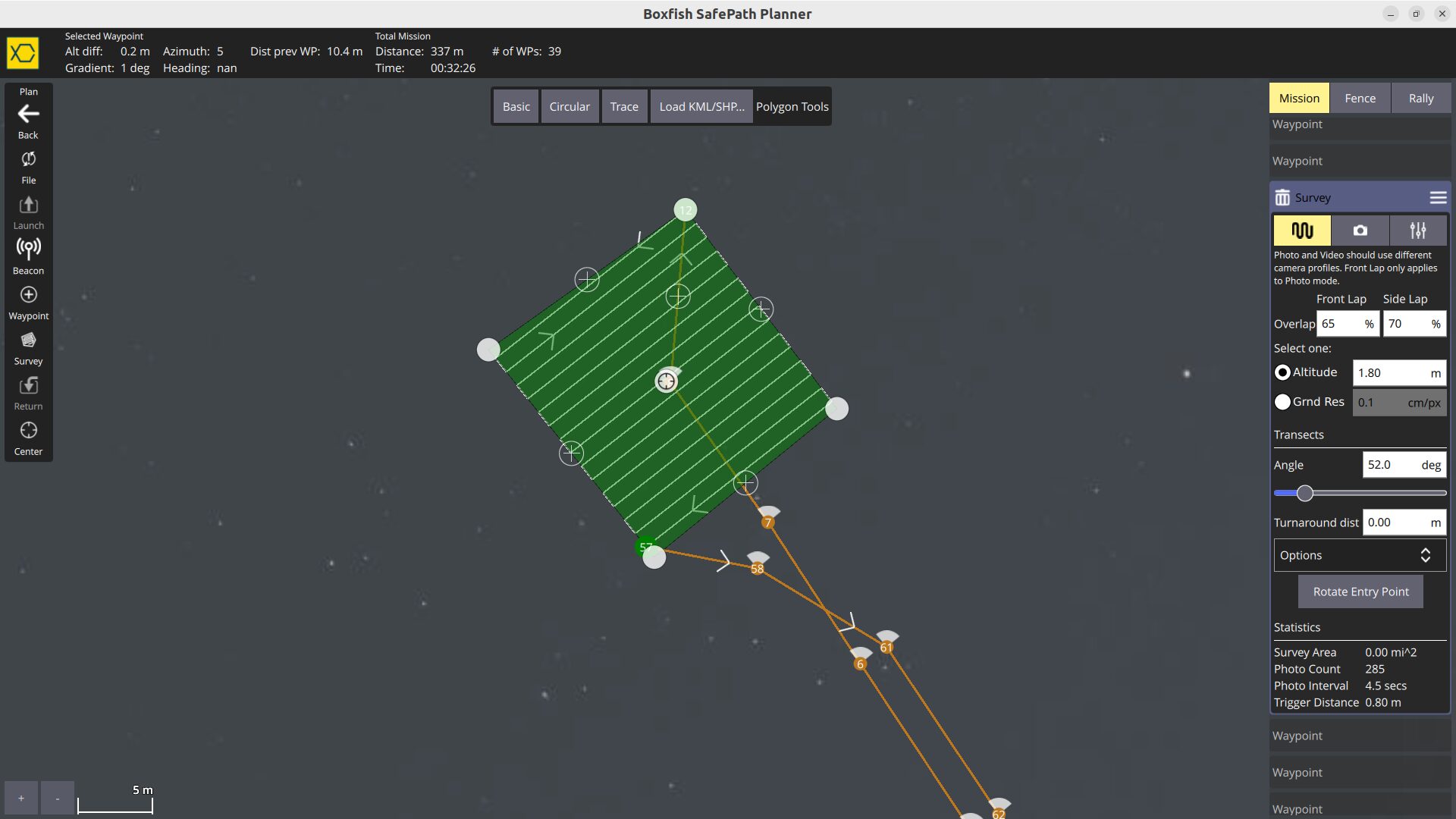Screen dimensions: 1456x819
Task: Edit the Angle degrees field
Action: pyautogui.click(x=1404, y=465)
